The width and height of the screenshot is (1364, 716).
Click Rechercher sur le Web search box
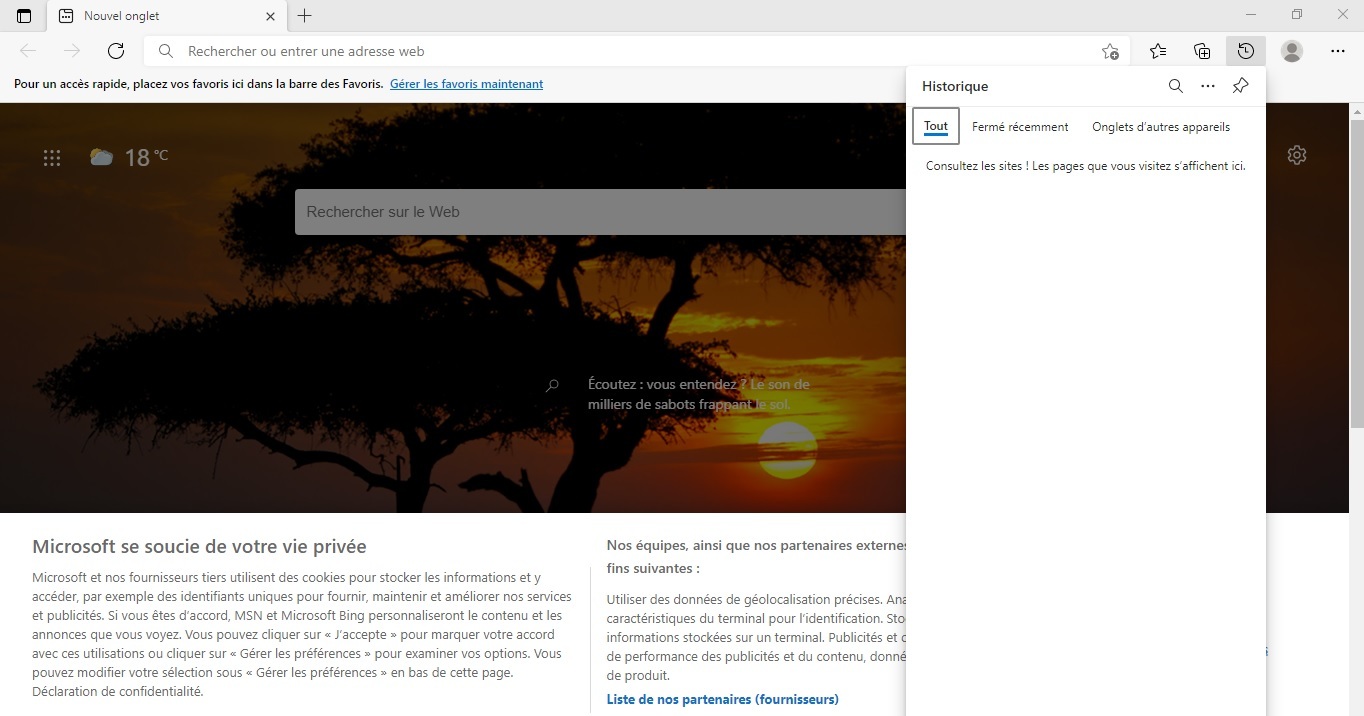coord(600,212)
